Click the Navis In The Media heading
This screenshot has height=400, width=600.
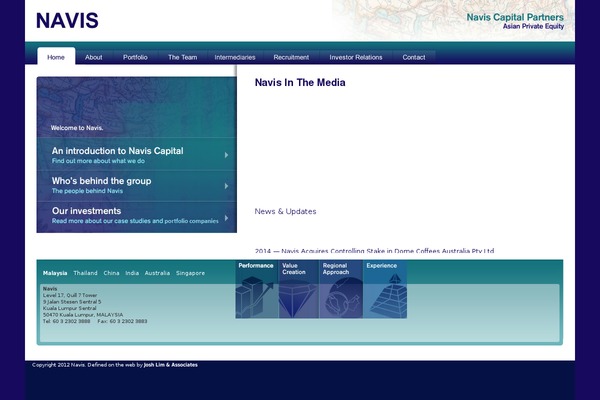pyautogui.click(x=300, y=82)
